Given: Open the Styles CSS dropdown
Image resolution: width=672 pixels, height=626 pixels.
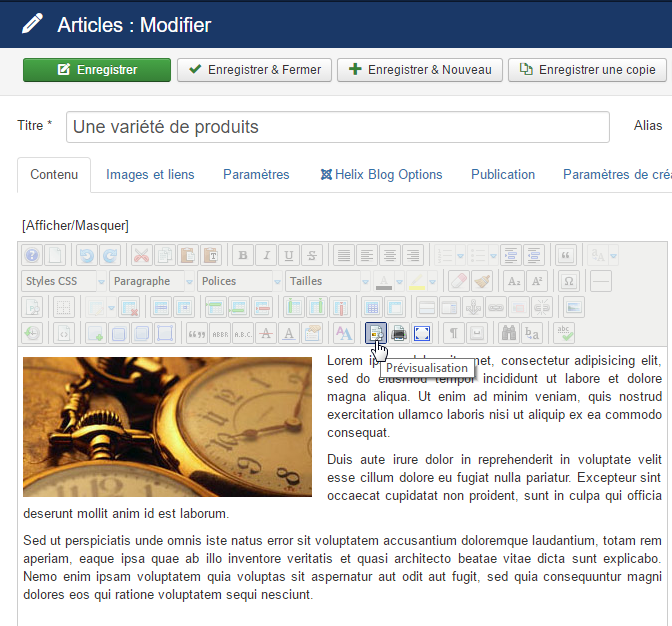Looking at the screenshot, I should 63,281.
